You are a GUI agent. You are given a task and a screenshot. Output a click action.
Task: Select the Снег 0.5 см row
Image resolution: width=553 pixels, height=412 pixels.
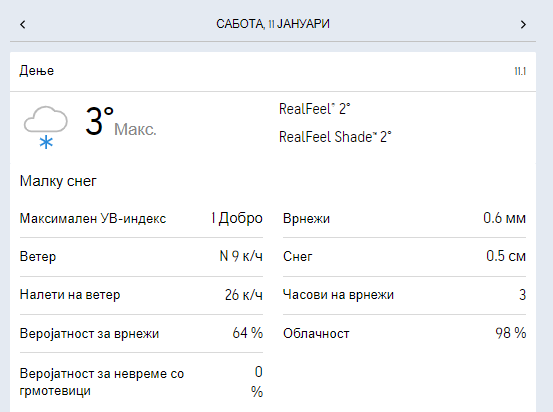click(x=404, y=256)
